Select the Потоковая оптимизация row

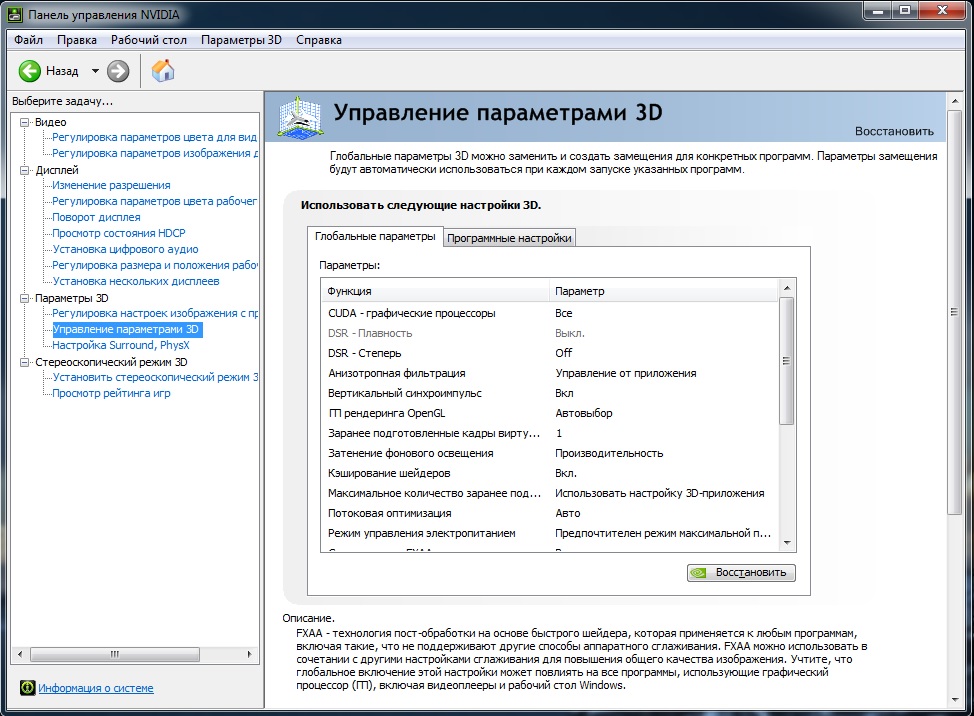point(549,513)
